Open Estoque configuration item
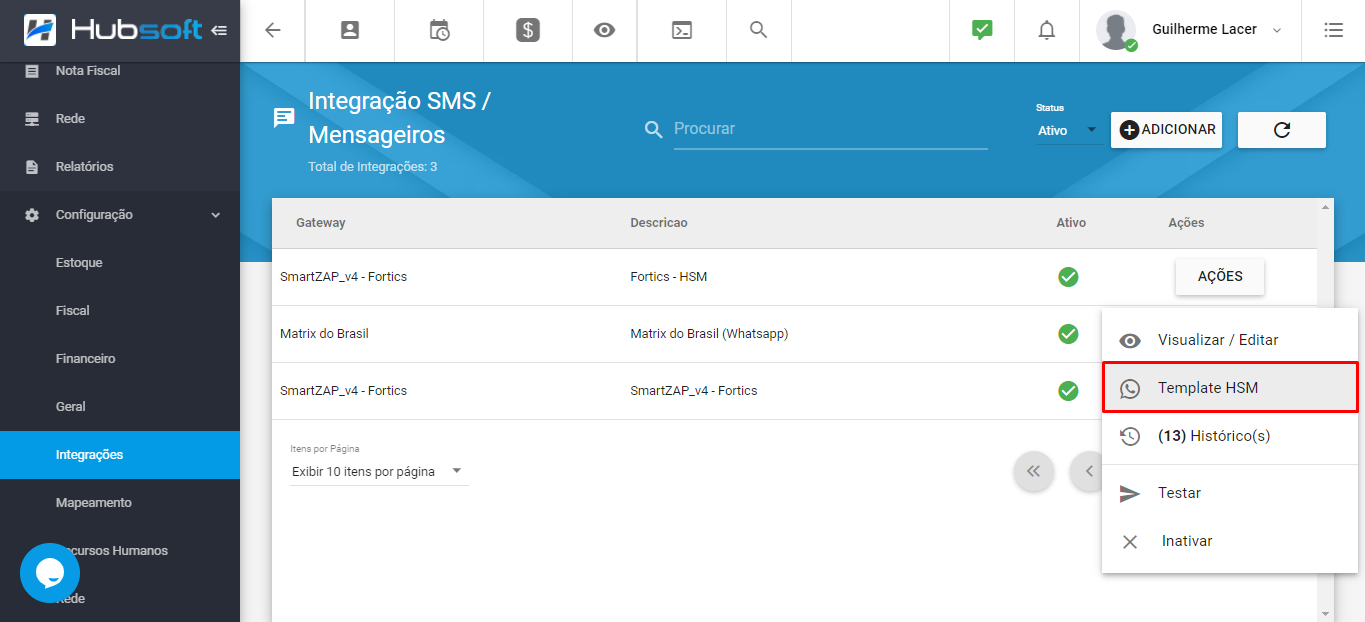 point(120,263)
